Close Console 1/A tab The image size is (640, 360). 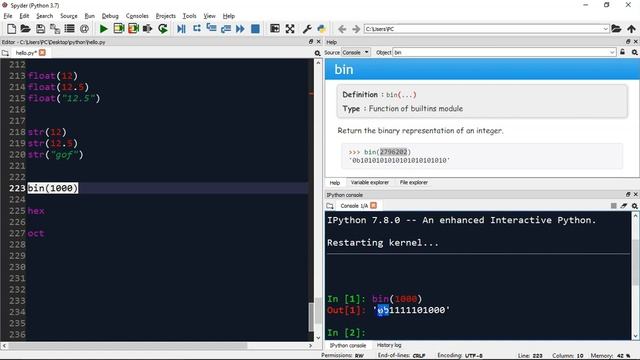click(x=373, y=206)
